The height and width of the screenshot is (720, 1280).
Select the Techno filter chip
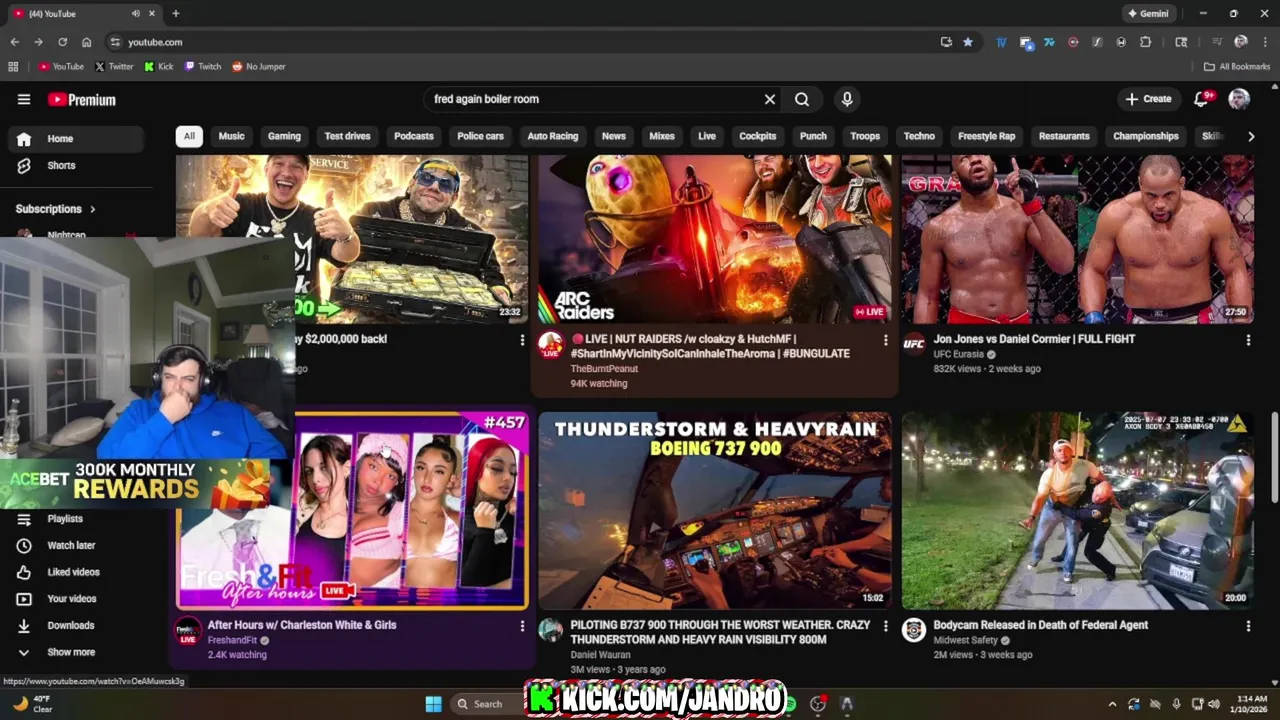919,136
